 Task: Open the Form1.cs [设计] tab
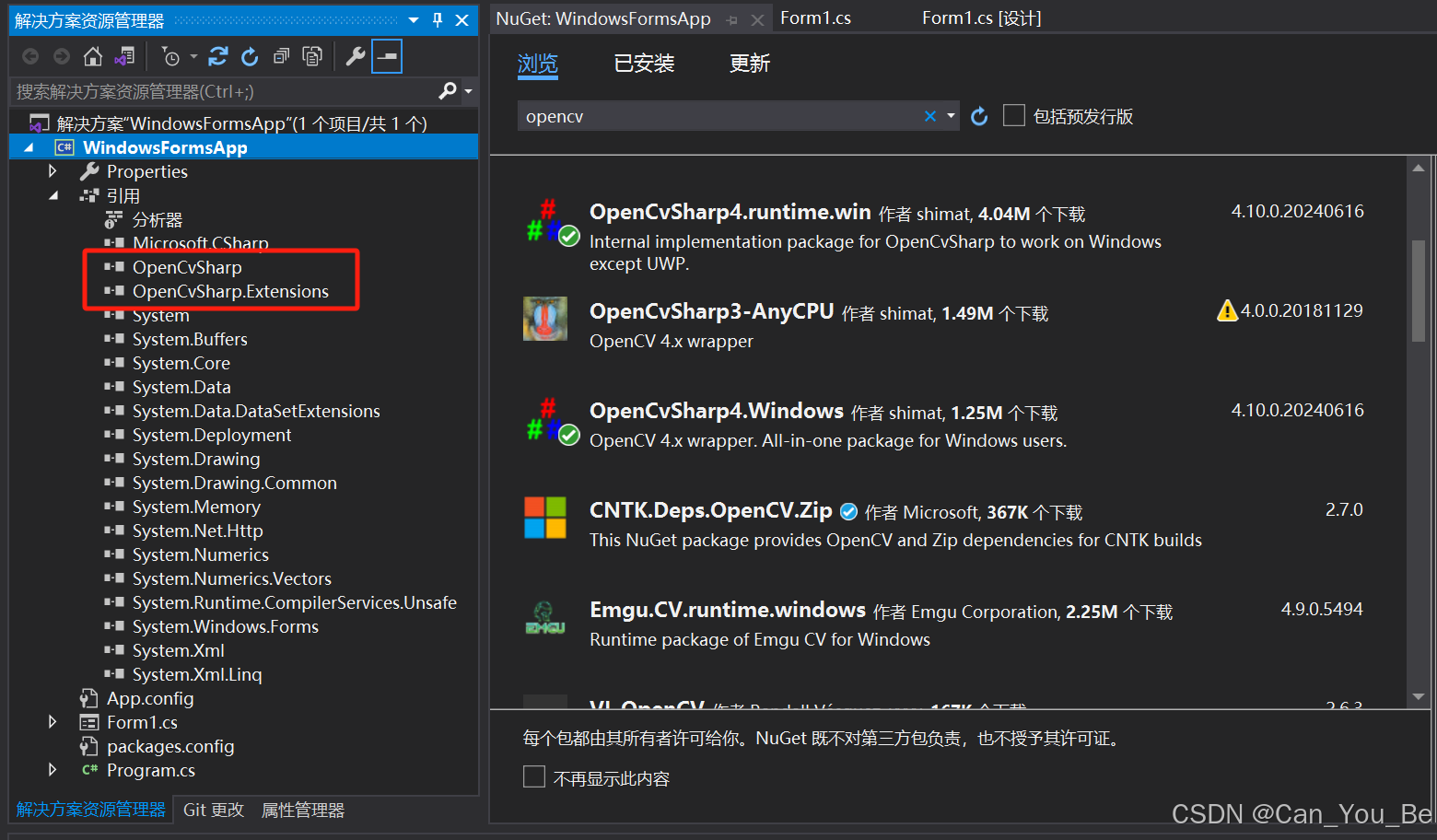(980, 17)
